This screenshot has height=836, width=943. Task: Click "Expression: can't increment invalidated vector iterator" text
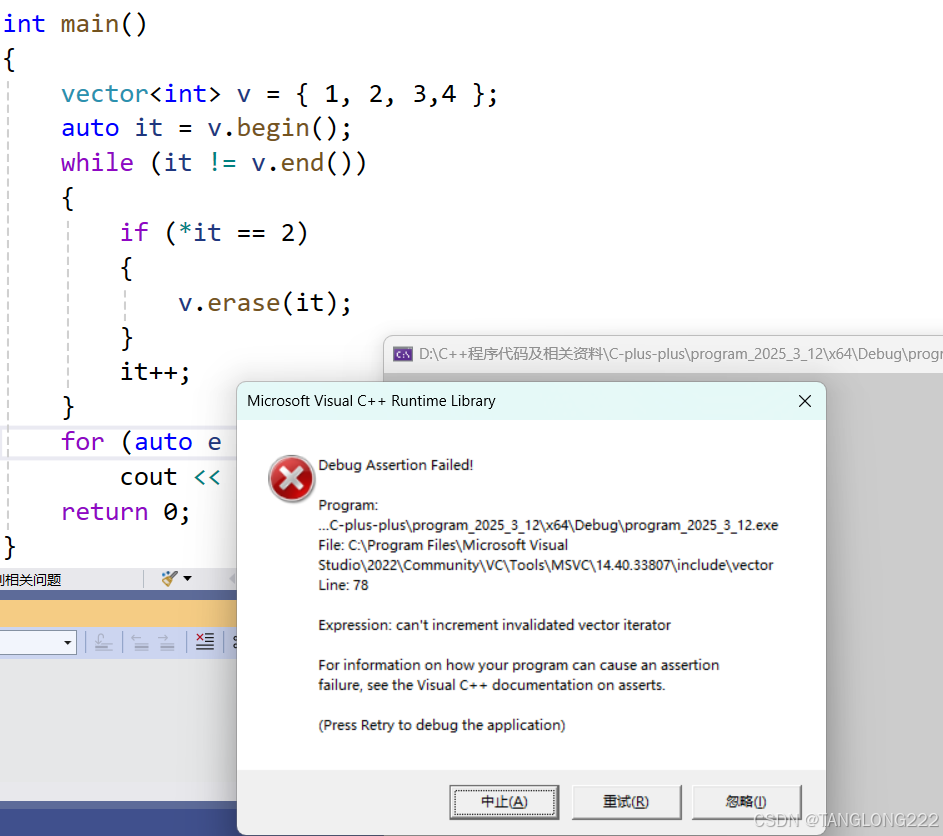click(494, 625)
